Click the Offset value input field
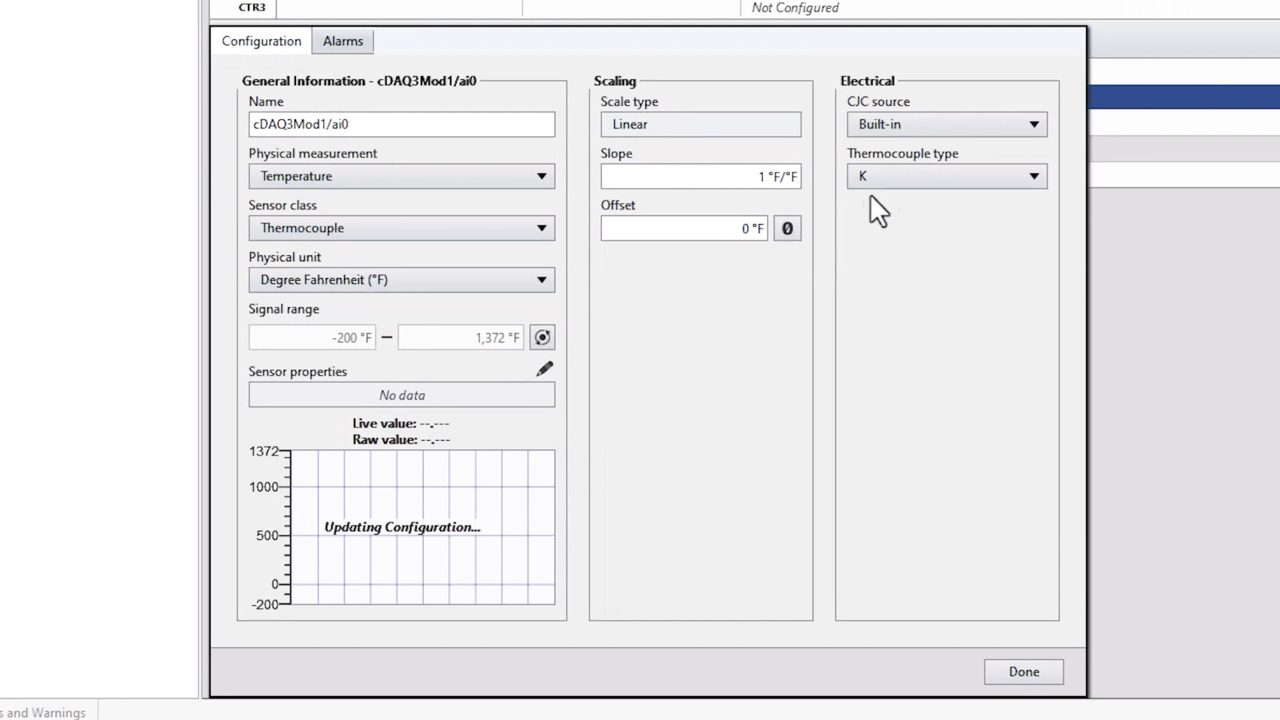Image resolution: width=1280 pixels, height=720 pixels. coord(684,229)
